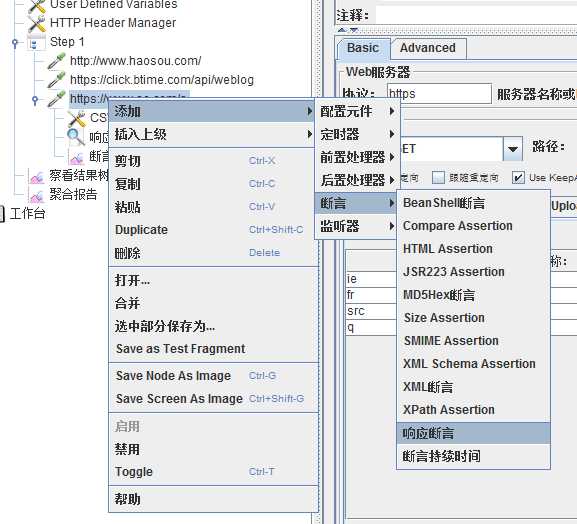Click the HTTP Header Manager wrench icon

point(37,23)
